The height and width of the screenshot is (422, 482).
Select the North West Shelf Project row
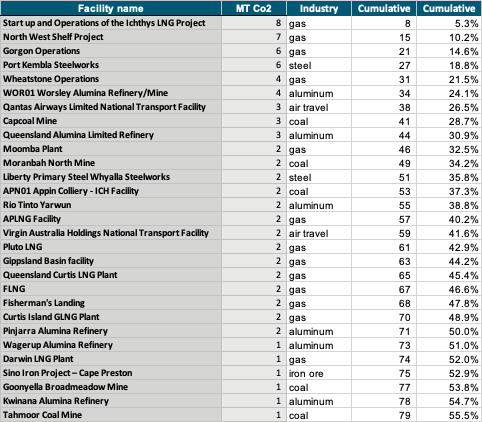(241, 37)
